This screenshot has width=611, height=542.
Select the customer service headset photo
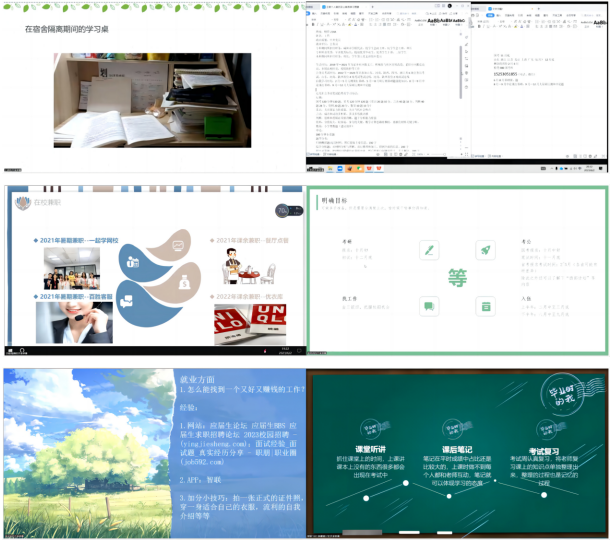[74, 323]
